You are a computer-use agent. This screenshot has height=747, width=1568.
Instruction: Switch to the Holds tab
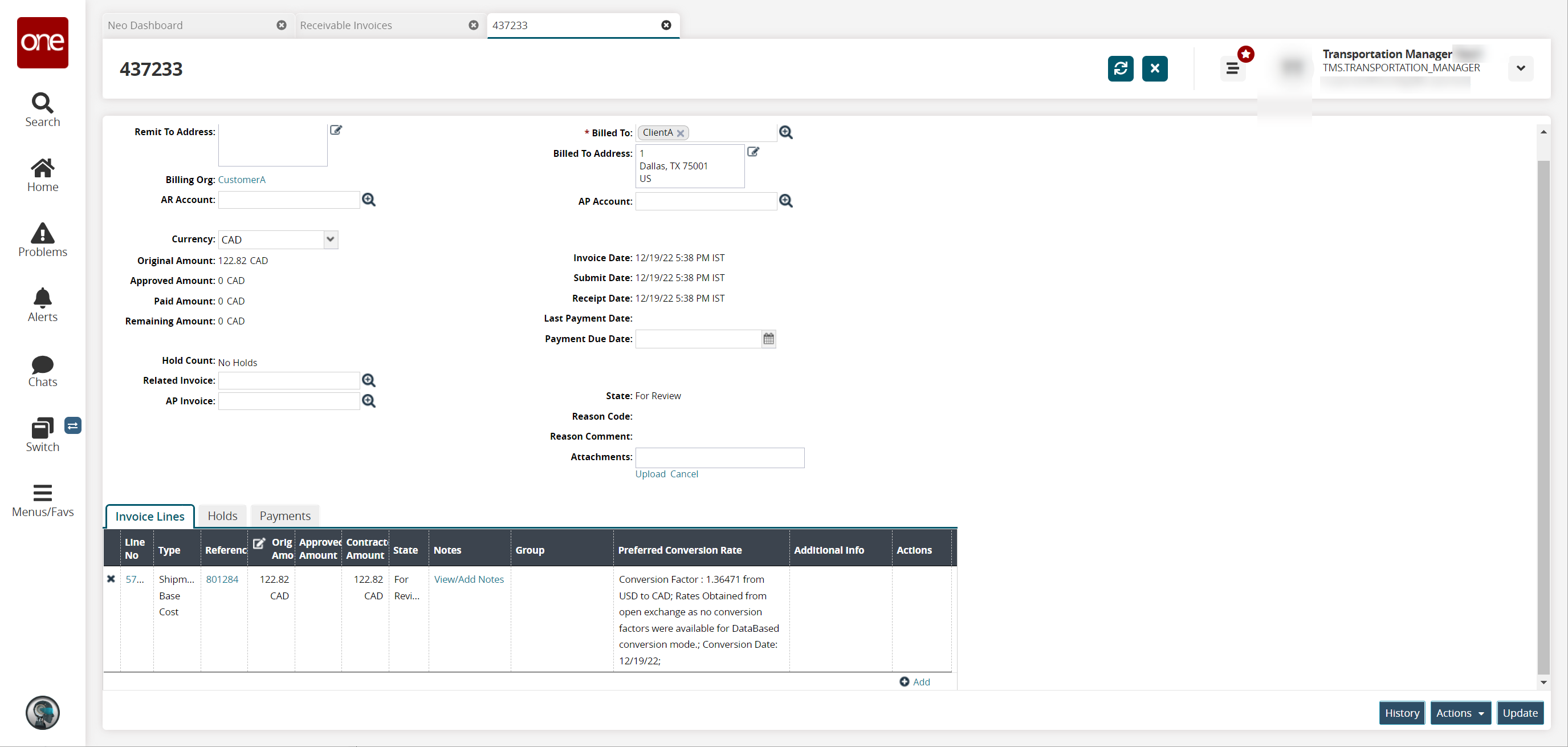[x=222, y=515]
